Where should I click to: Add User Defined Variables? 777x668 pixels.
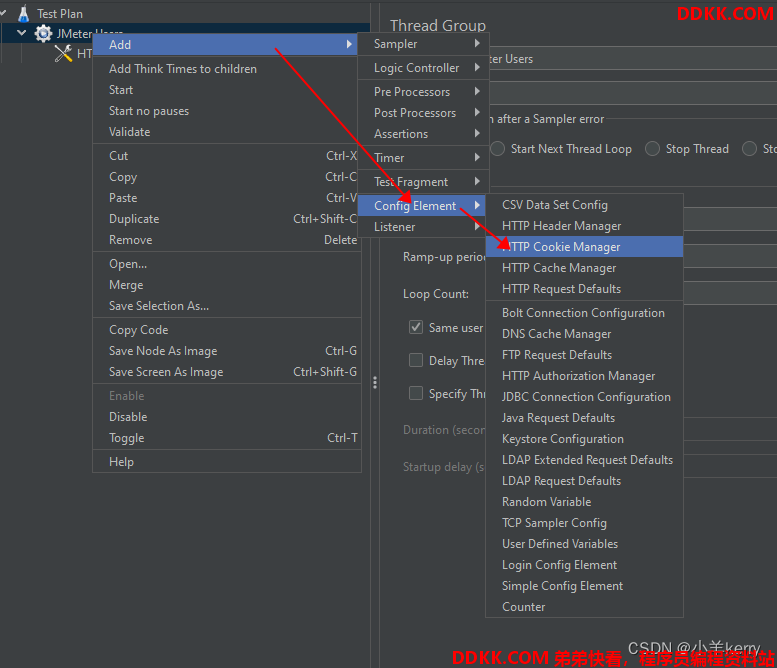(x=584, y=544)
